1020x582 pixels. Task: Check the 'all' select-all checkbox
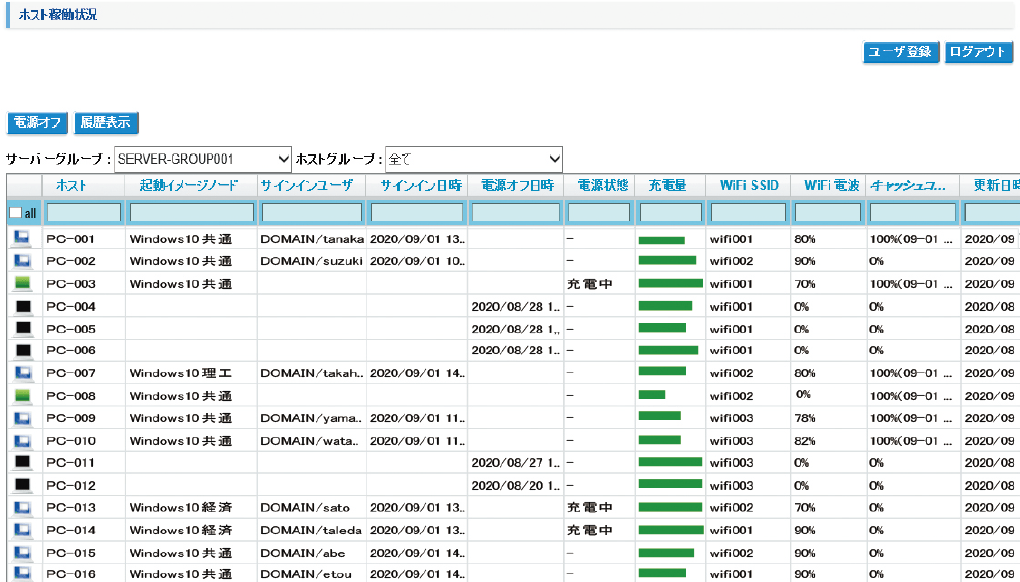[x=16, y=213]
